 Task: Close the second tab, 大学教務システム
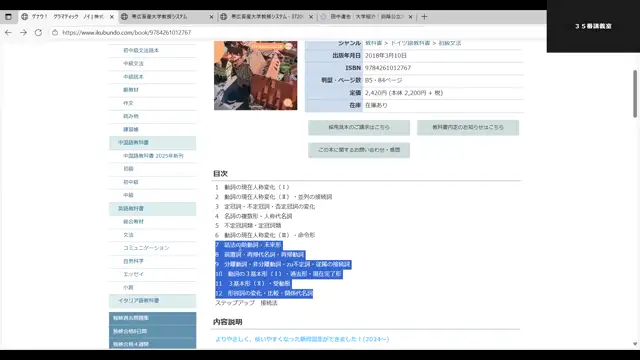211,17
